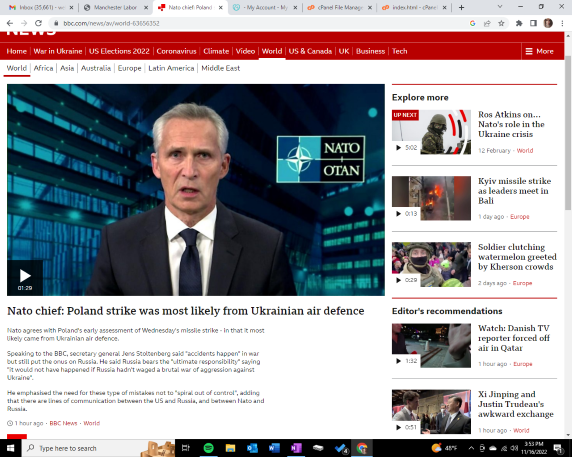Bookmark this page with the star icon
Viewport: 572px width, 457px height.
[501, 23]
